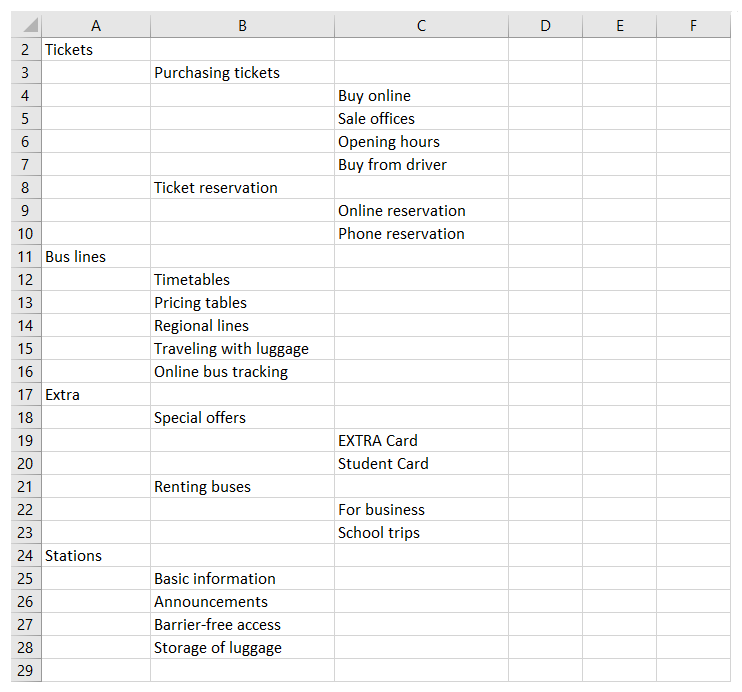Click the 'Traveling with luggage' cell
Viewport: 742px width, 692px height.
click(242, 348)
